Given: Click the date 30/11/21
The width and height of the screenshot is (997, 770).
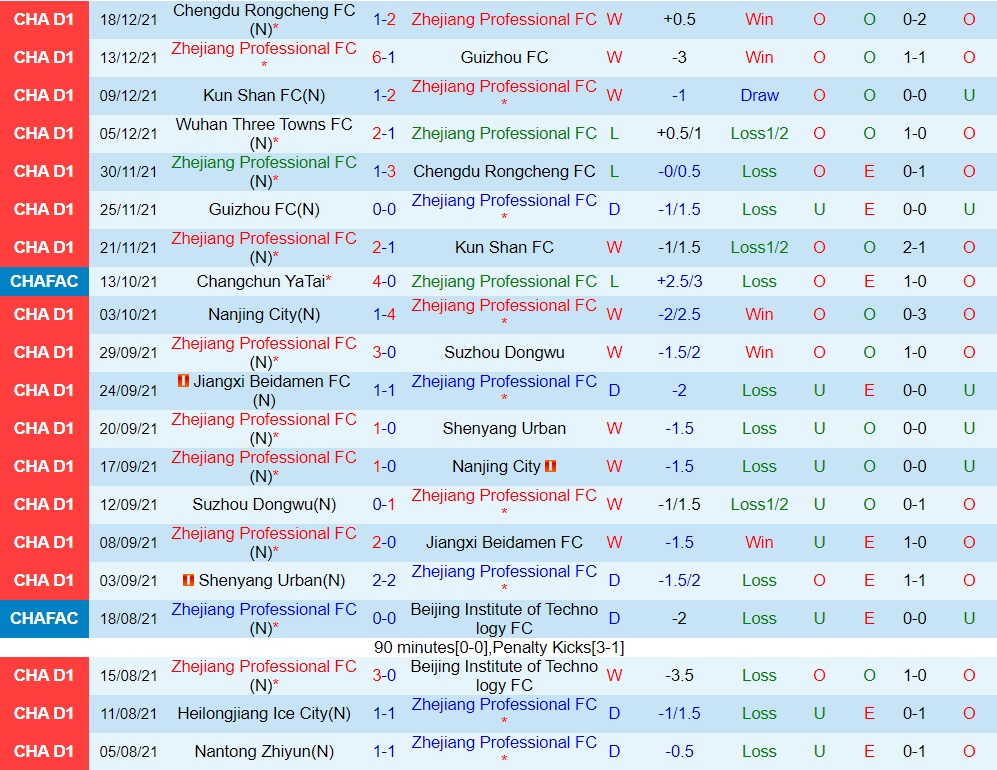Looking at the screenshot, I should [x=128, y=172].
